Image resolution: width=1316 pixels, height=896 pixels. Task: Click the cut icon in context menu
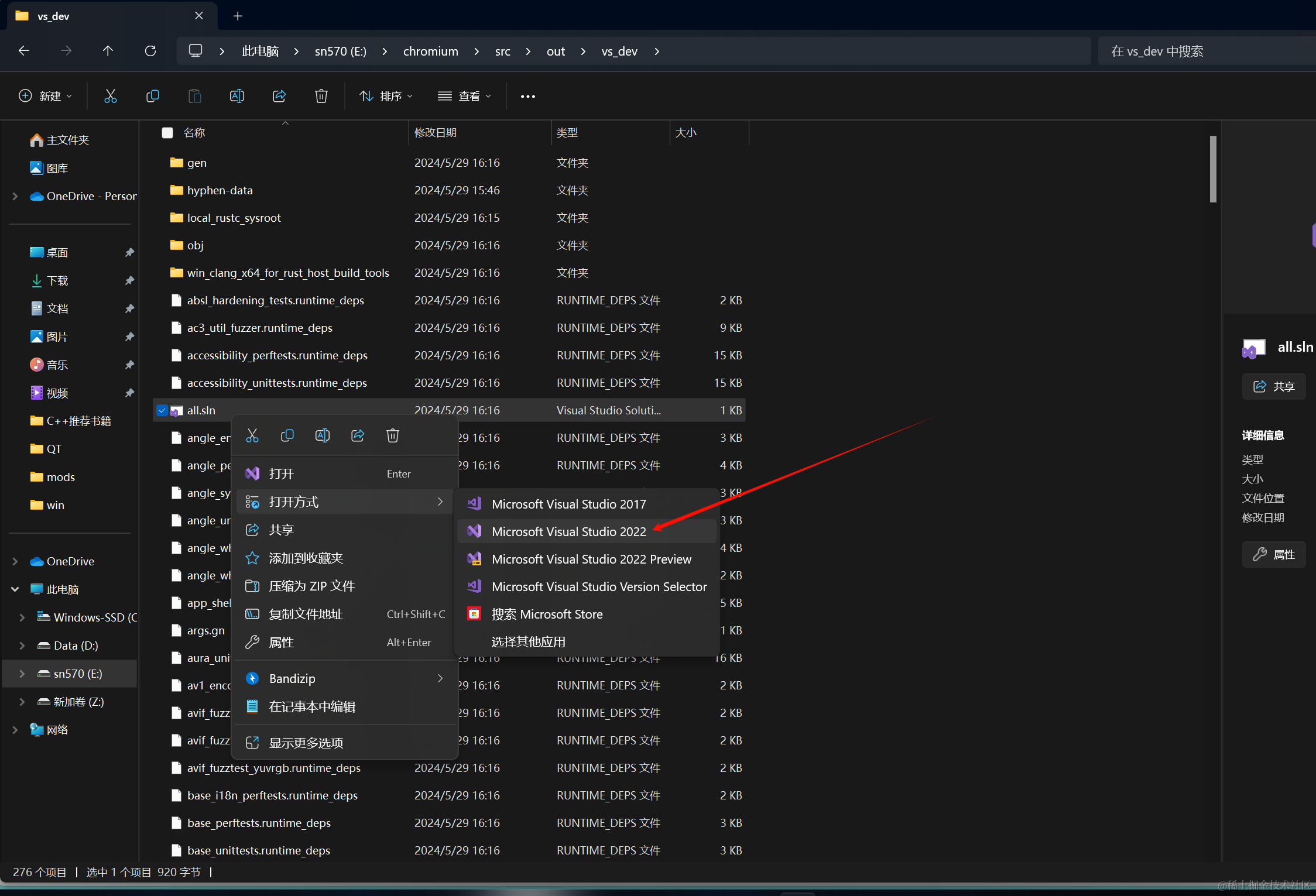pos(252,435)
